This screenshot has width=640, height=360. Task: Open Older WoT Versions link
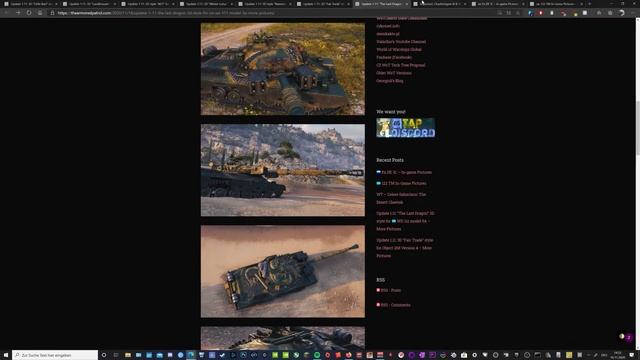click(394, 73)
